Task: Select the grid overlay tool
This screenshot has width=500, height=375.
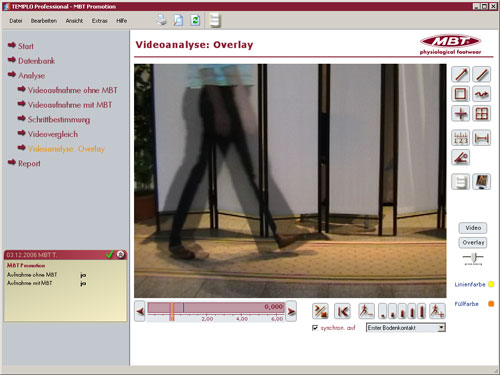Action: [x=482, y=113]
